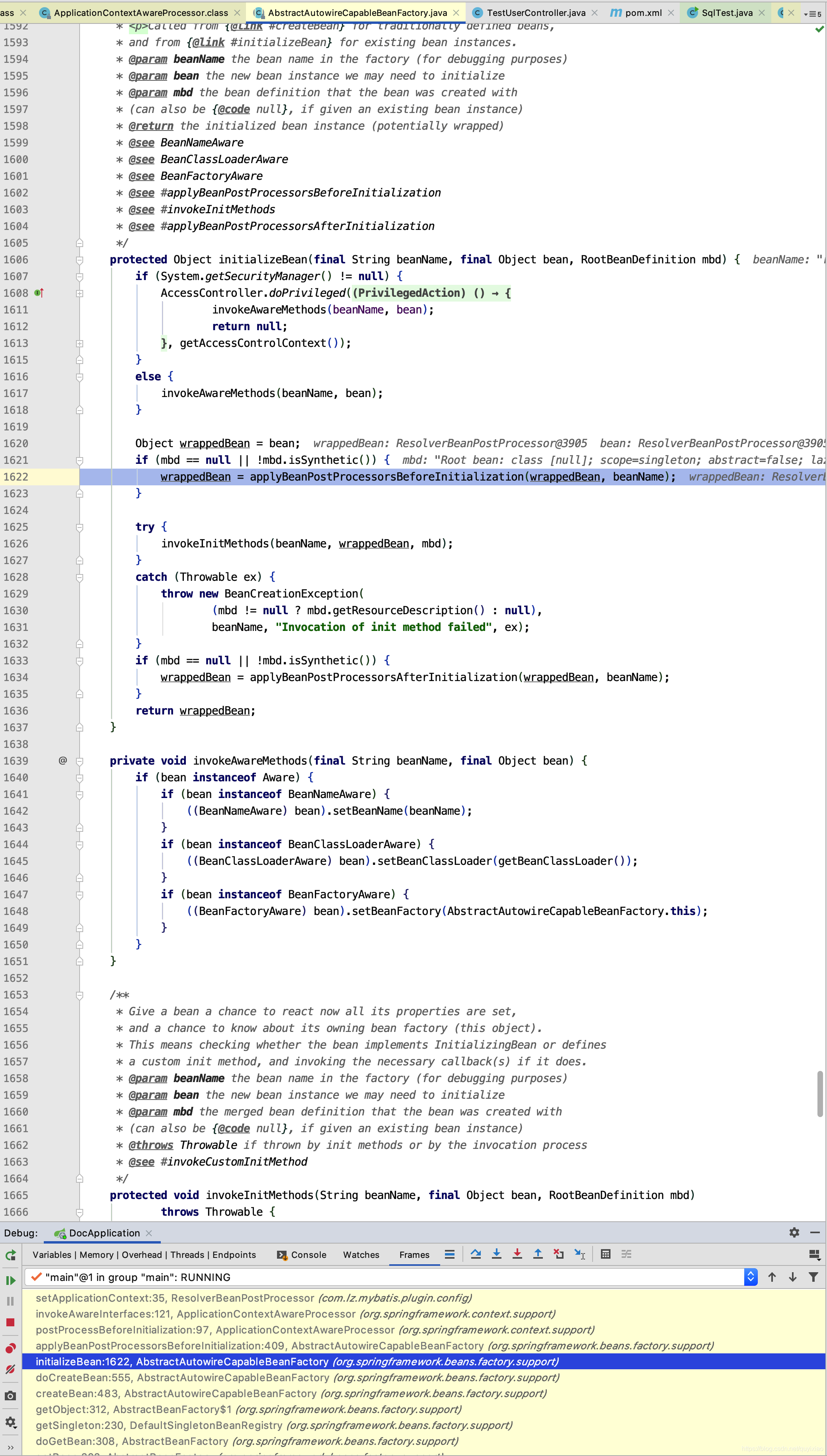Click the Step Out icon
This screenshot has width=827, height=1456.
[x=538, y=1254]
